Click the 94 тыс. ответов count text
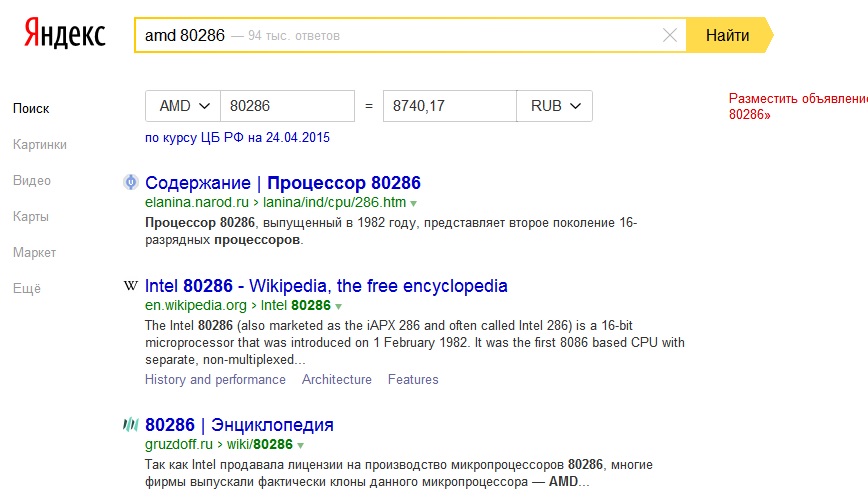 (294, 36)
